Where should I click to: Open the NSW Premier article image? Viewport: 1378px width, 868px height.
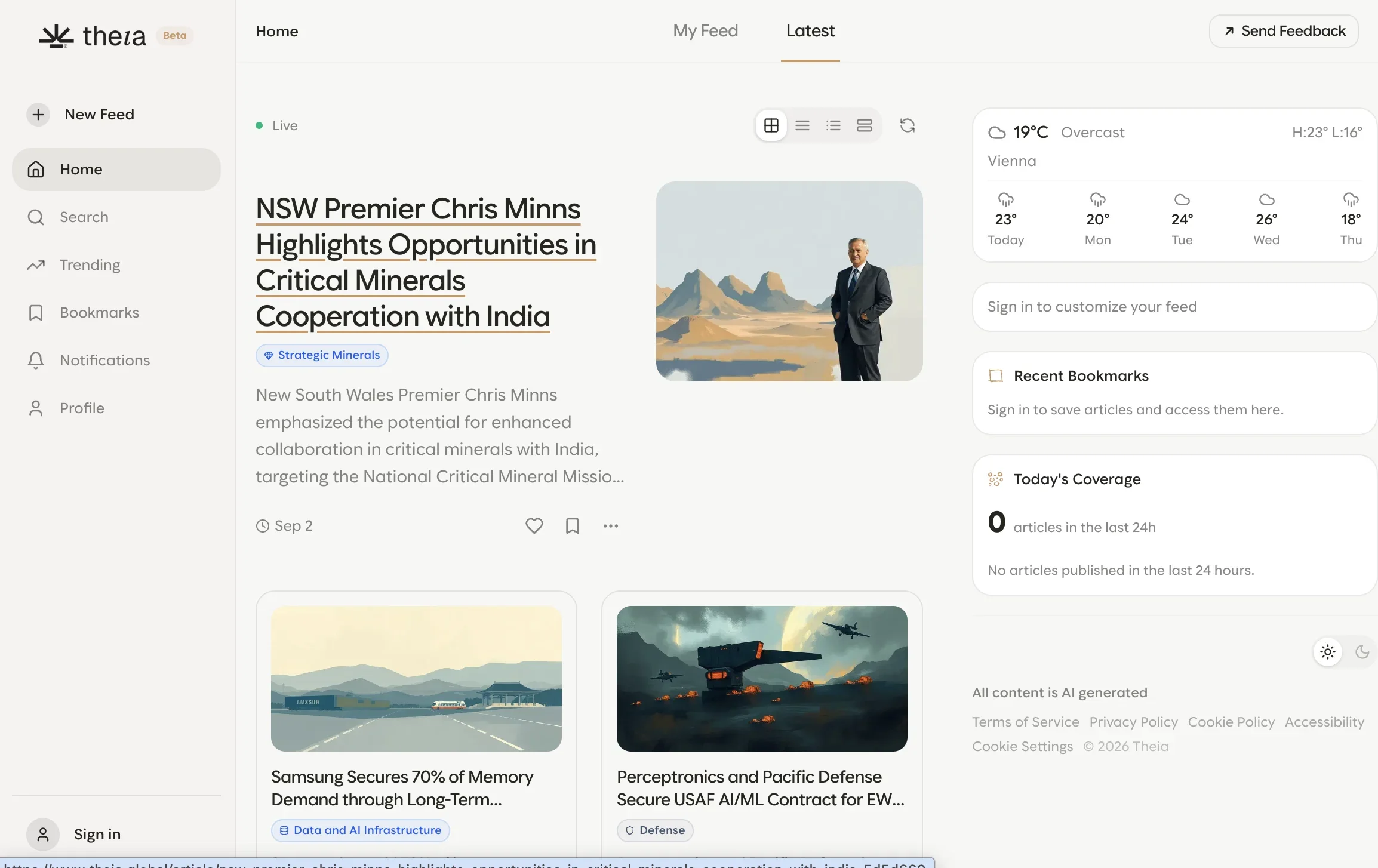(x=789, y=281)
